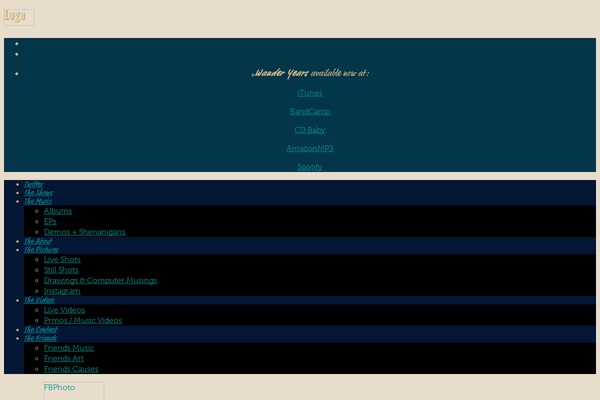The width and height of the screenshot is (600, 400).
Task: Open the iTunes link
Action: [310, 93]
